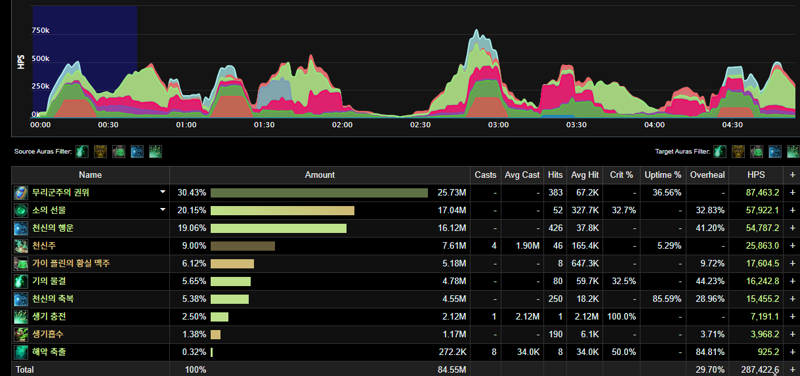This screenshot has height=376, width=800.
Task: Expand the dropdown arrow on 무리군주의 권위 row
Action: (163, 192)
